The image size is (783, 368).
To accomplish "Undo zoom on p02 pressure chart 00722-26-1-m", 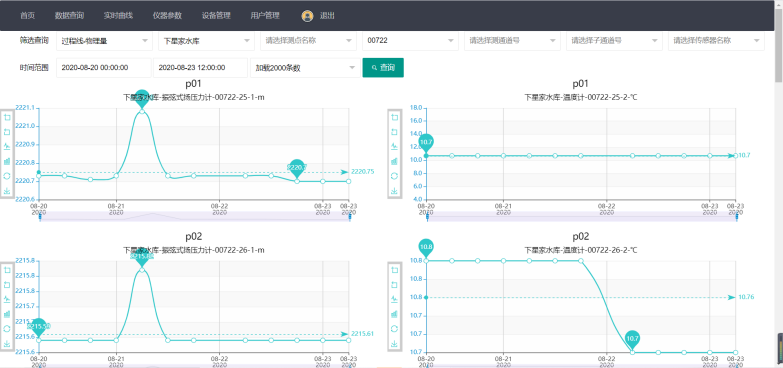I will 7,285.
